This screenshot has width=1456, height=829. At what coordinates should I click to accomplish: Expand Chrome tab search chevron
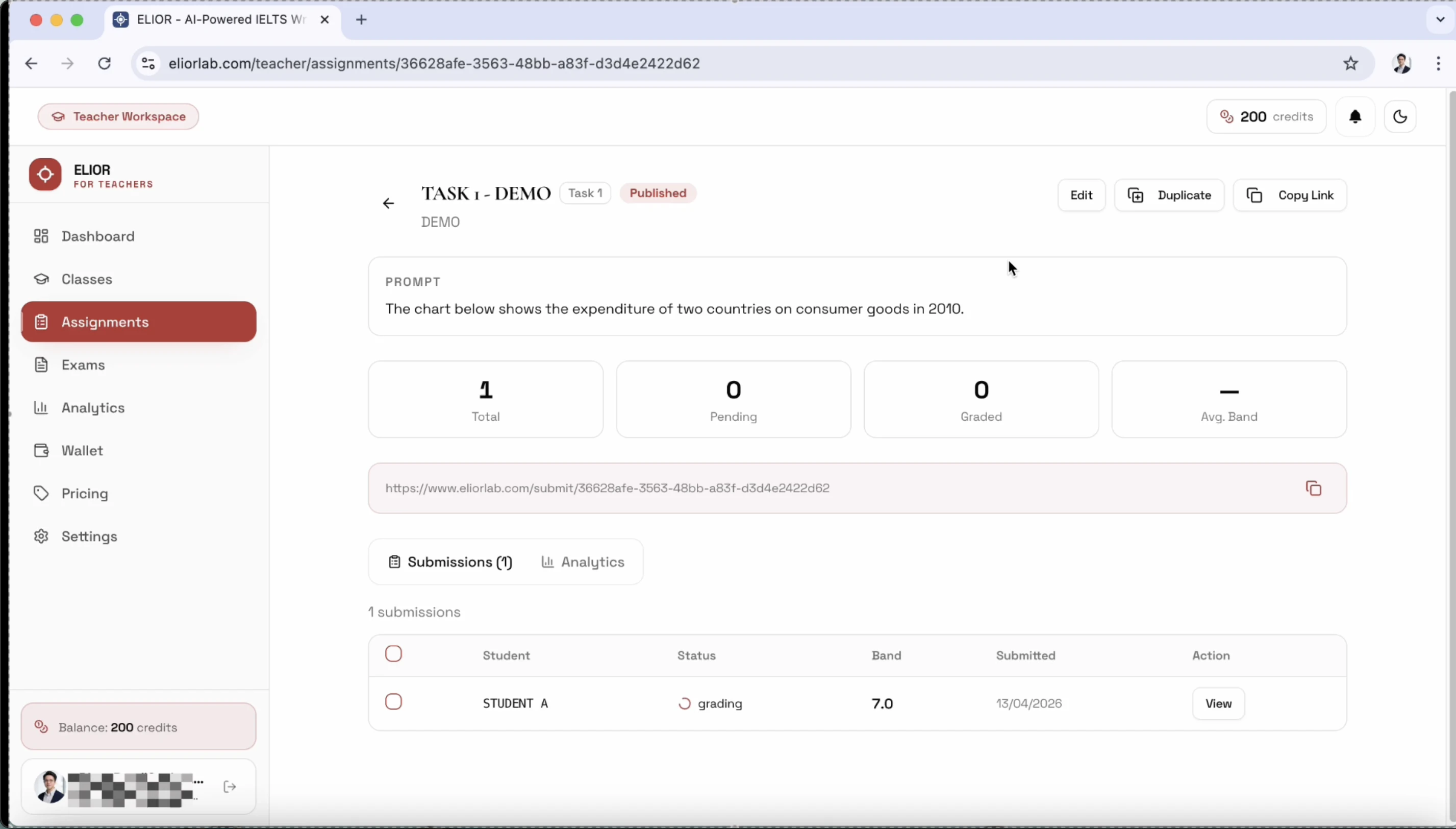coord(1440,19)
